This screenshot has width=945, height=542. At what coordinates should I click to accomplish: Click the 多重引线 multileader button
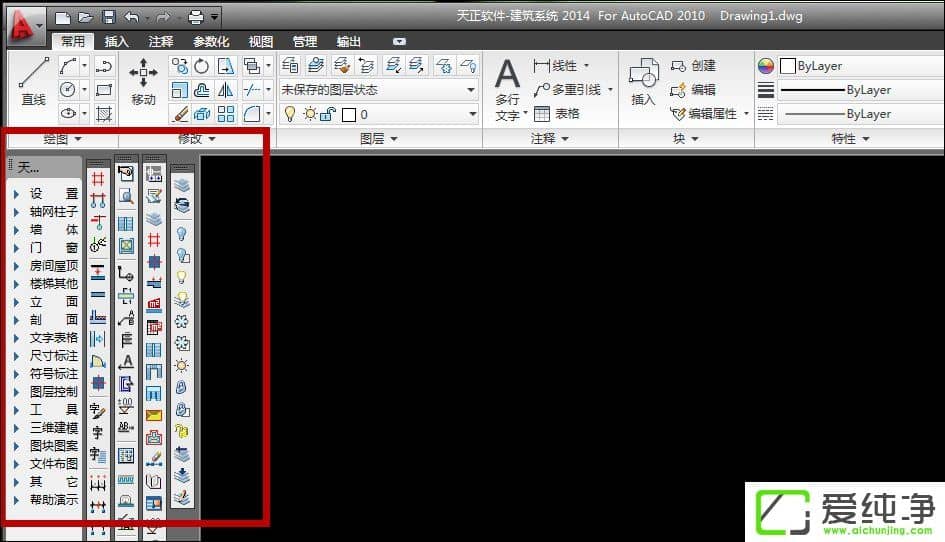(x=568, y=90)
